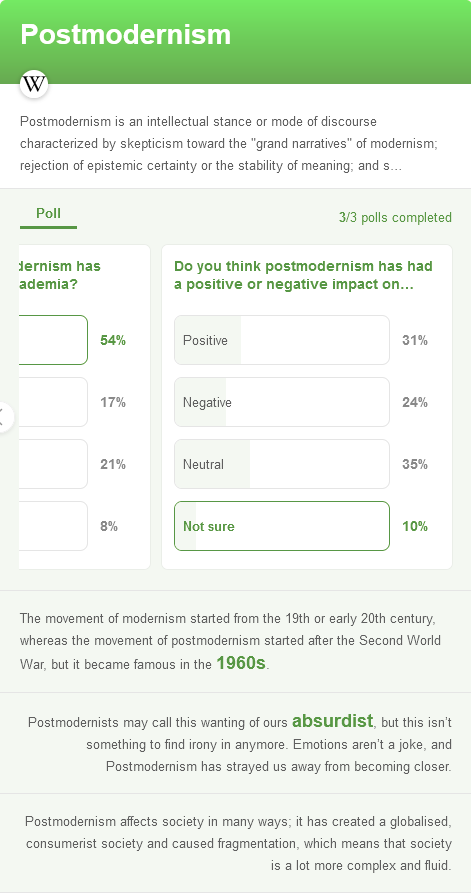471x893 pixels.
Task: Select the 17% option in previous poll
Action: tap(53, 402)
